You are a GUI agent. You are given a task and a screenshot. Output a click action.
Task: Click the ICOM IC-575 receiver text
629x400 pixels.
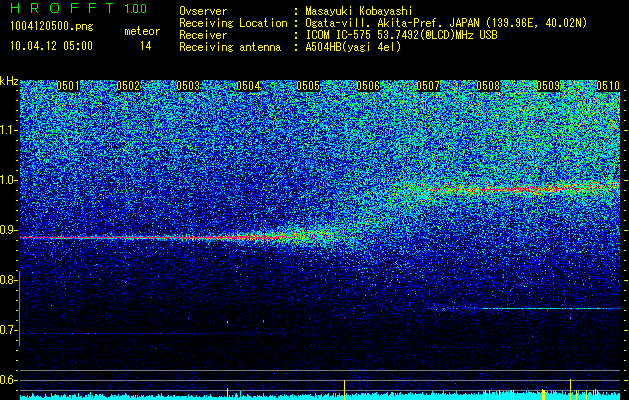click(401, 35)
